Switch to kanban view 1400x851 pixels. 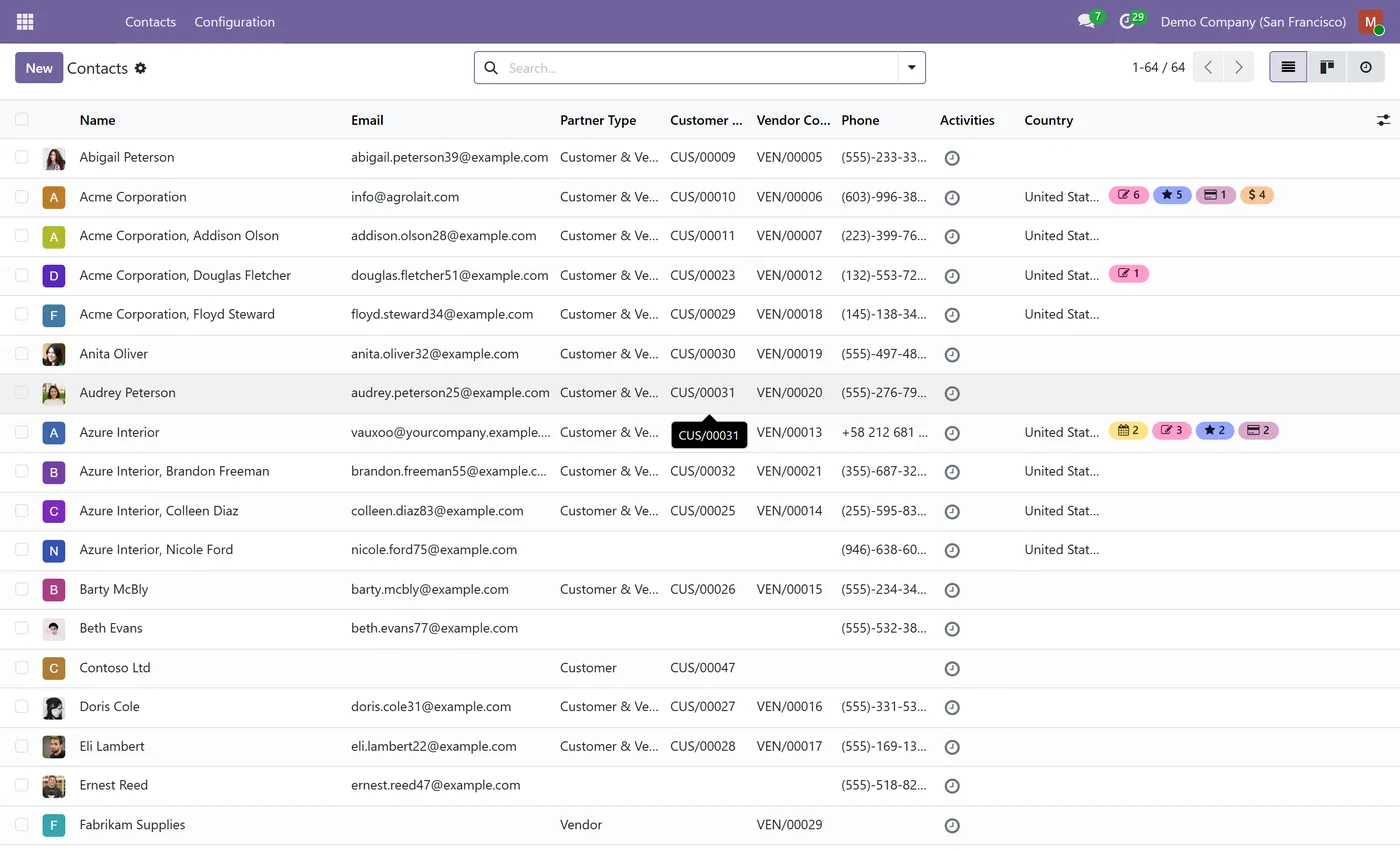tap(1327, 67)
